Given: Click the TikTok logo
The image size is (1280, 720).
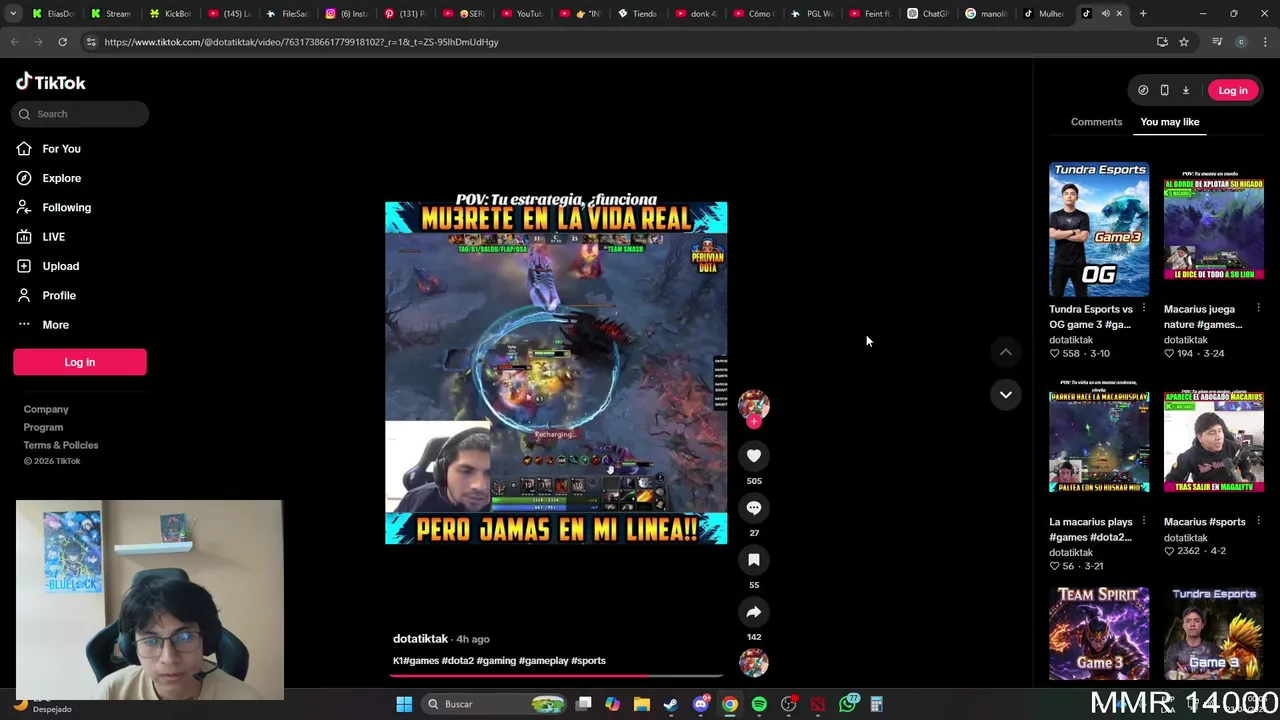Looking at the screenshot, I should [x=51, y=82].
